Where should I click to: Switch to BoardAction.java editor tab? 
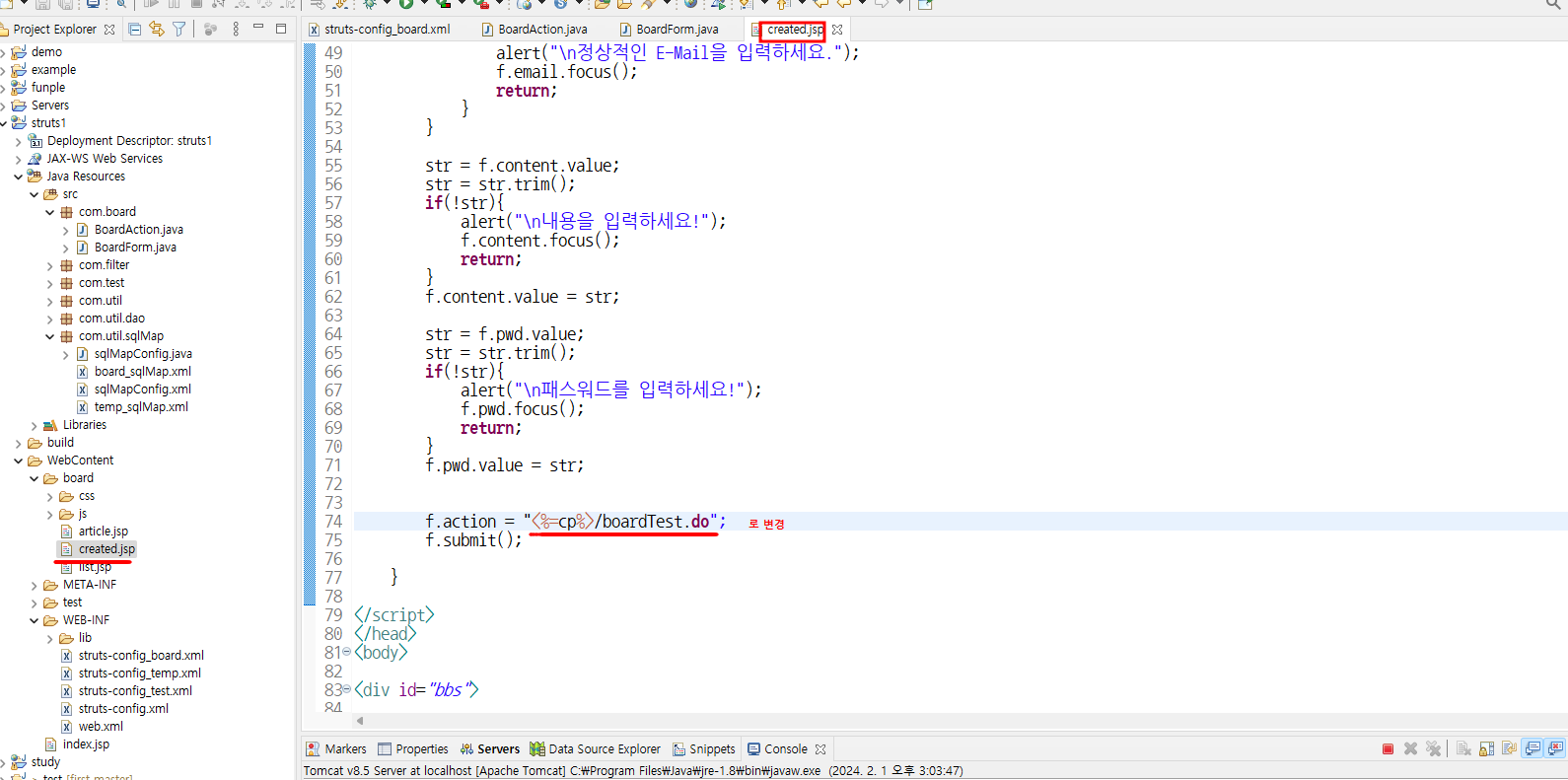534,30
